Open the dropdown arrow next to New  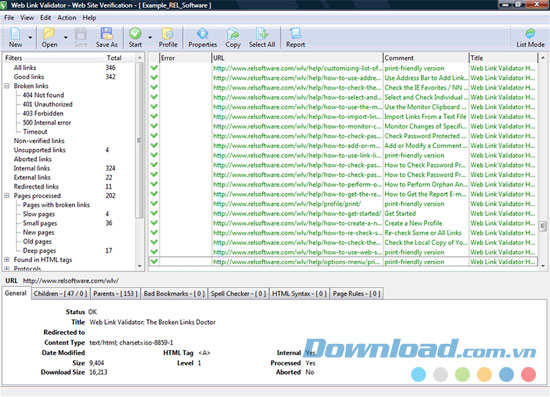(x=31, y=38)
